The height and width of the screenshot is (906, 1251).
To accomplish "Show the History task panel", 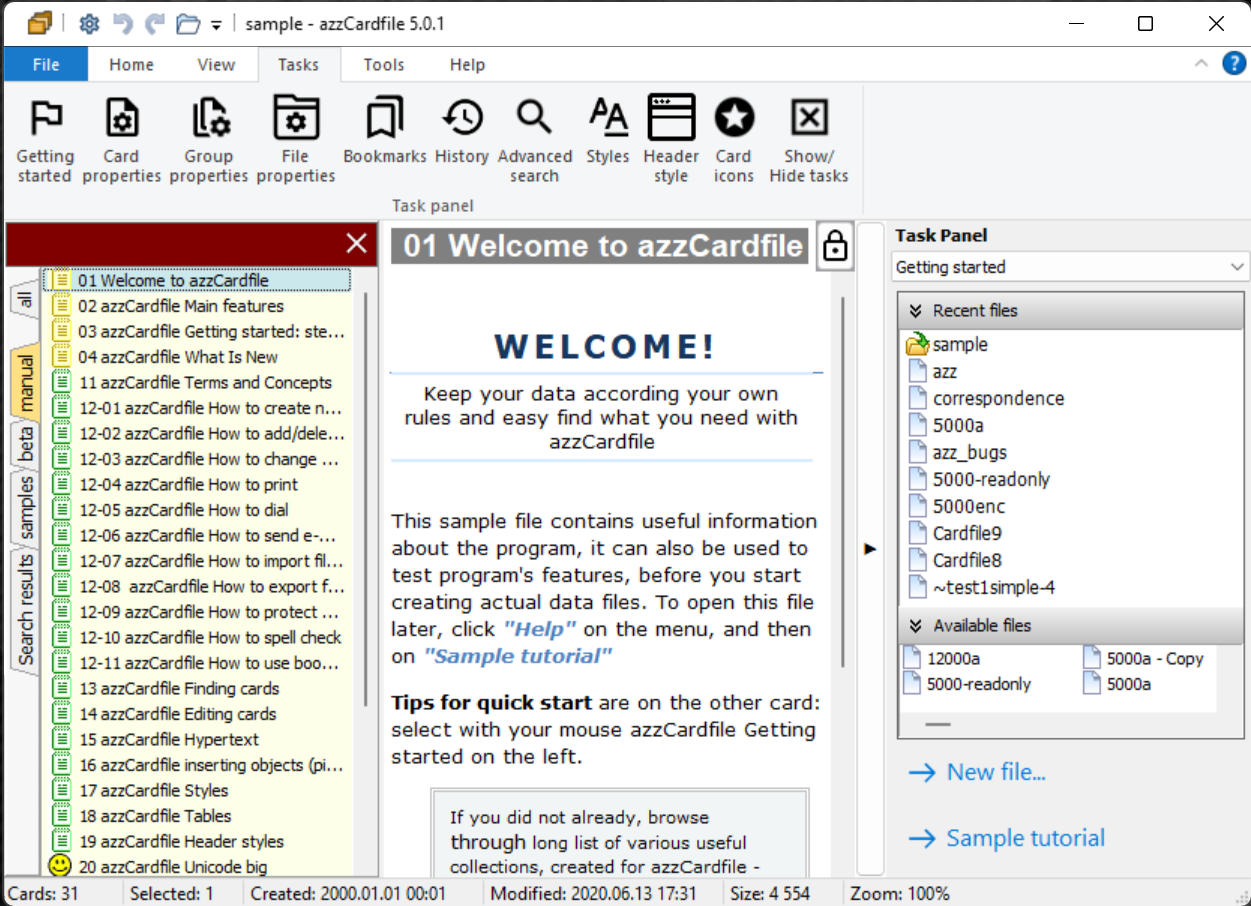I will 462,130.
